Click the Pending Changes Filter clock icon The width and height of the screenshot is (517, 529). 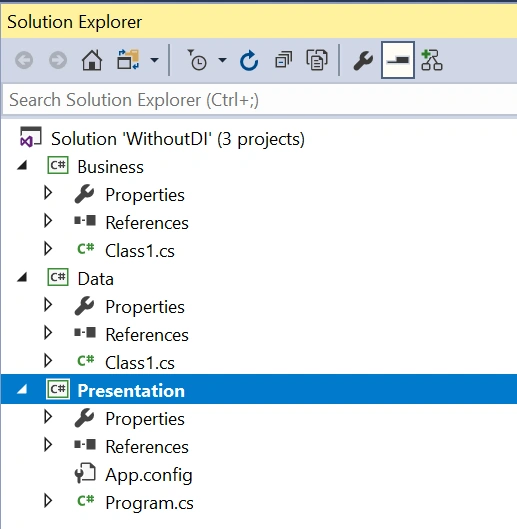click(197, 60)
